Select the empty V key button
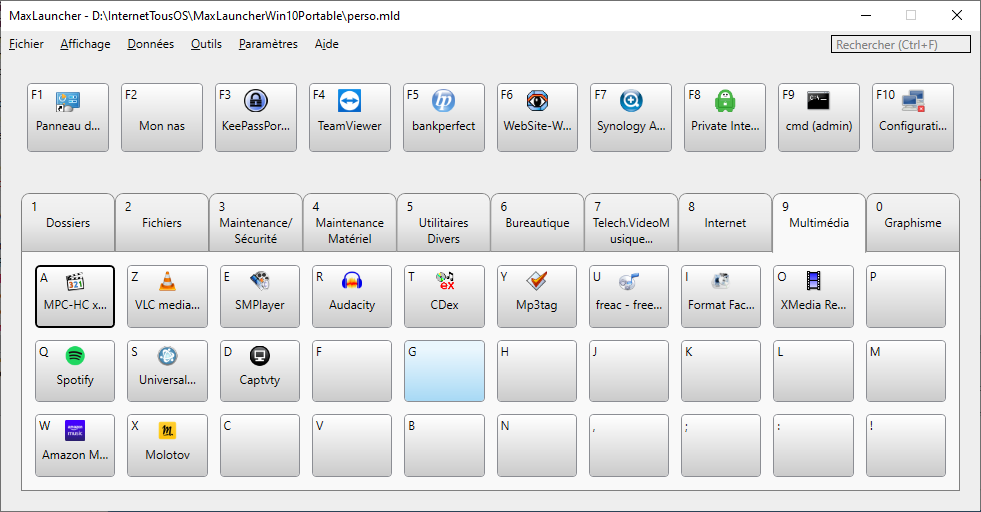The image size is (981, 512). tap(352, 445)
